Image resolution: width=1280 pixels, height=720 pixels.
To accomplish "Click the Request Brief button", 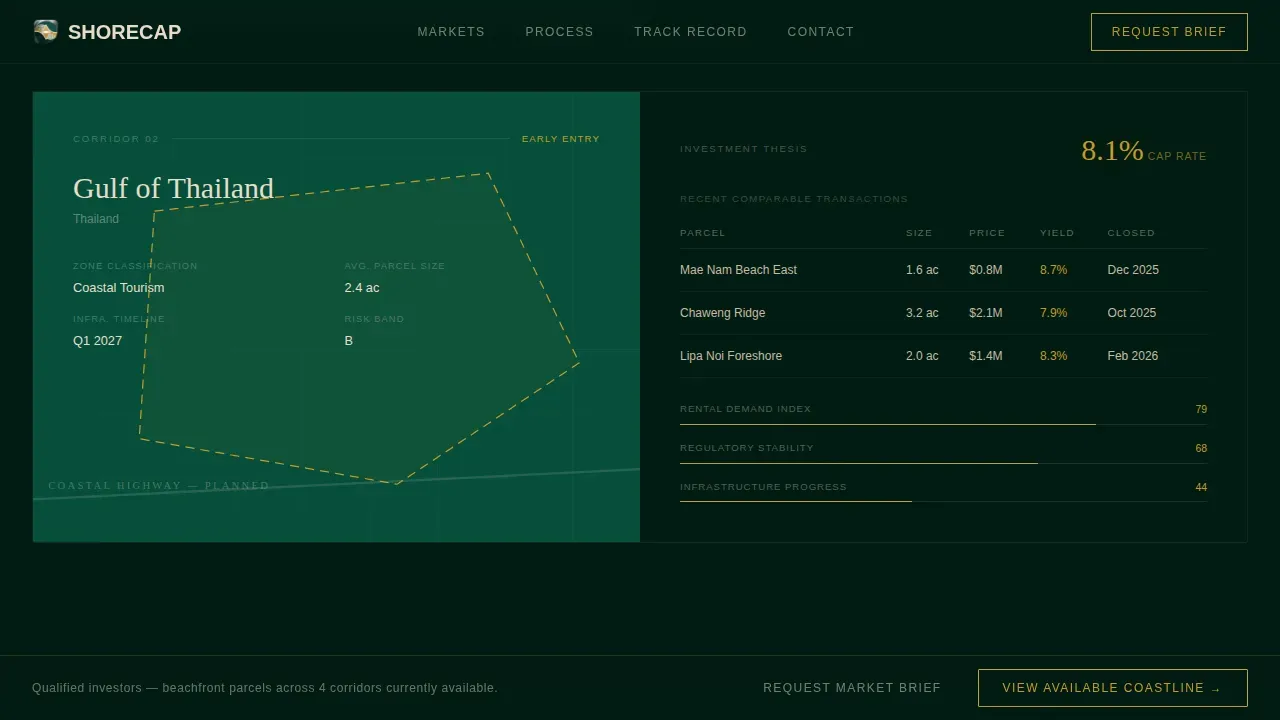I will 1169,32.
